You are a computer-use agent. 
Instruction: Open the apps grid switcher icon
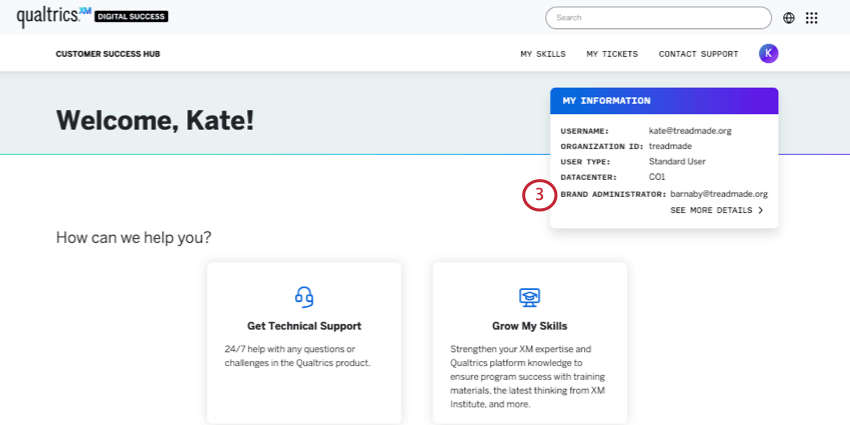tap(812, 18)
